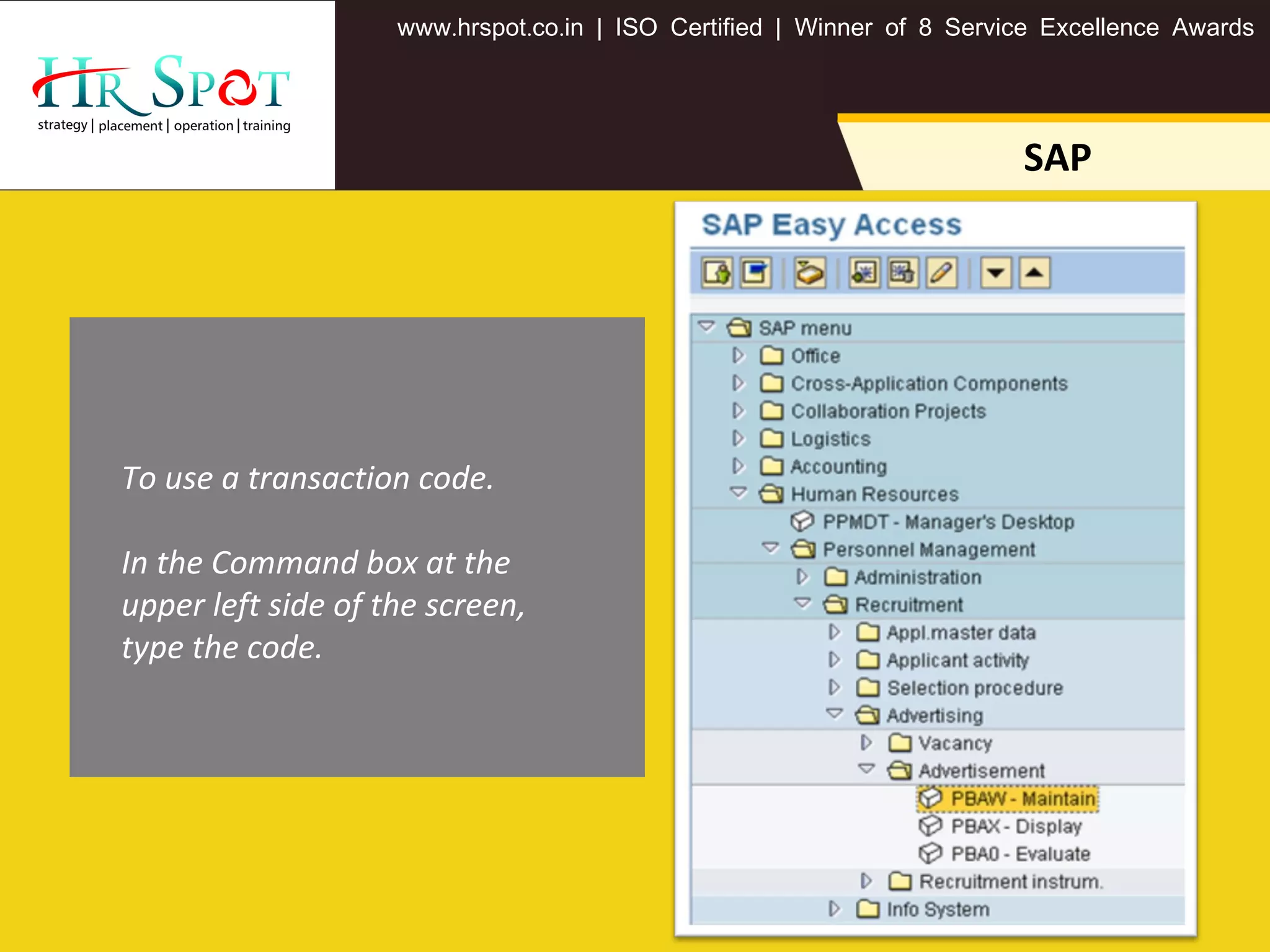Expand the Recruitment instrum. arrow
Screen dimensions: 1270x952
[866, 881]
